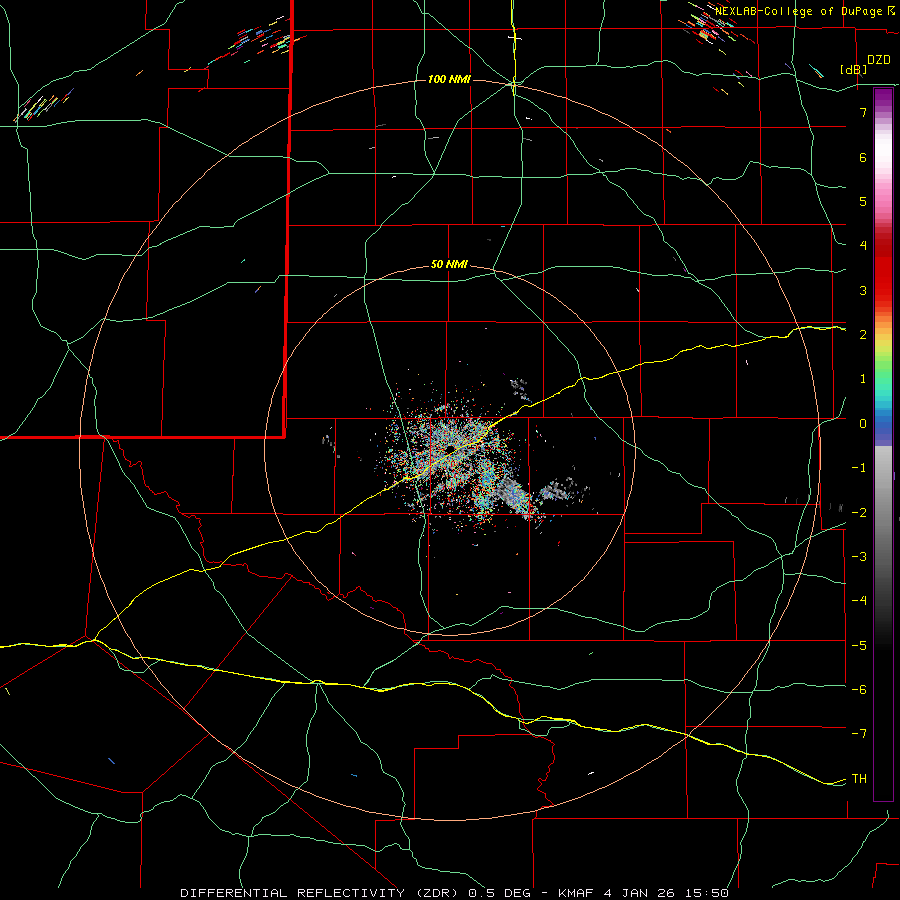900x900 pixels.
Task: Select the positive "2" scale label
Action: [863, 335]
